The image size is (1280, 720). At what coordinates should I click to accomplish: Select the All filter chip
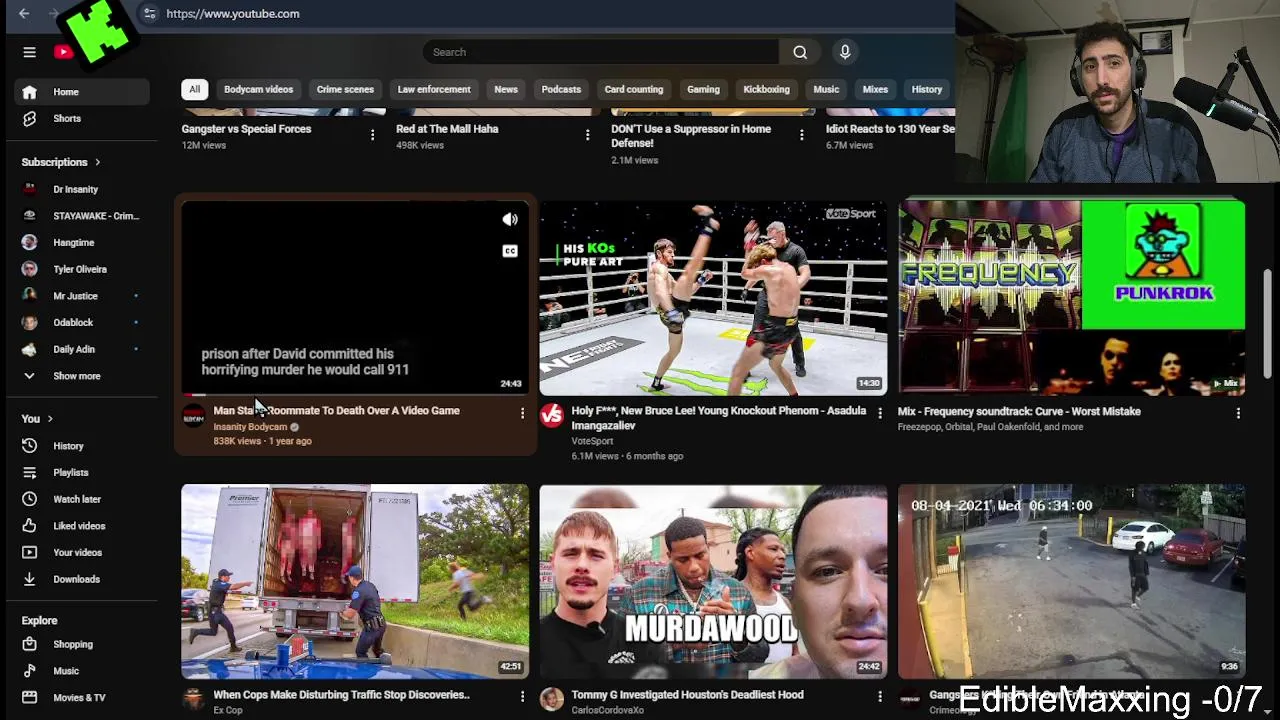click(194, 89)
